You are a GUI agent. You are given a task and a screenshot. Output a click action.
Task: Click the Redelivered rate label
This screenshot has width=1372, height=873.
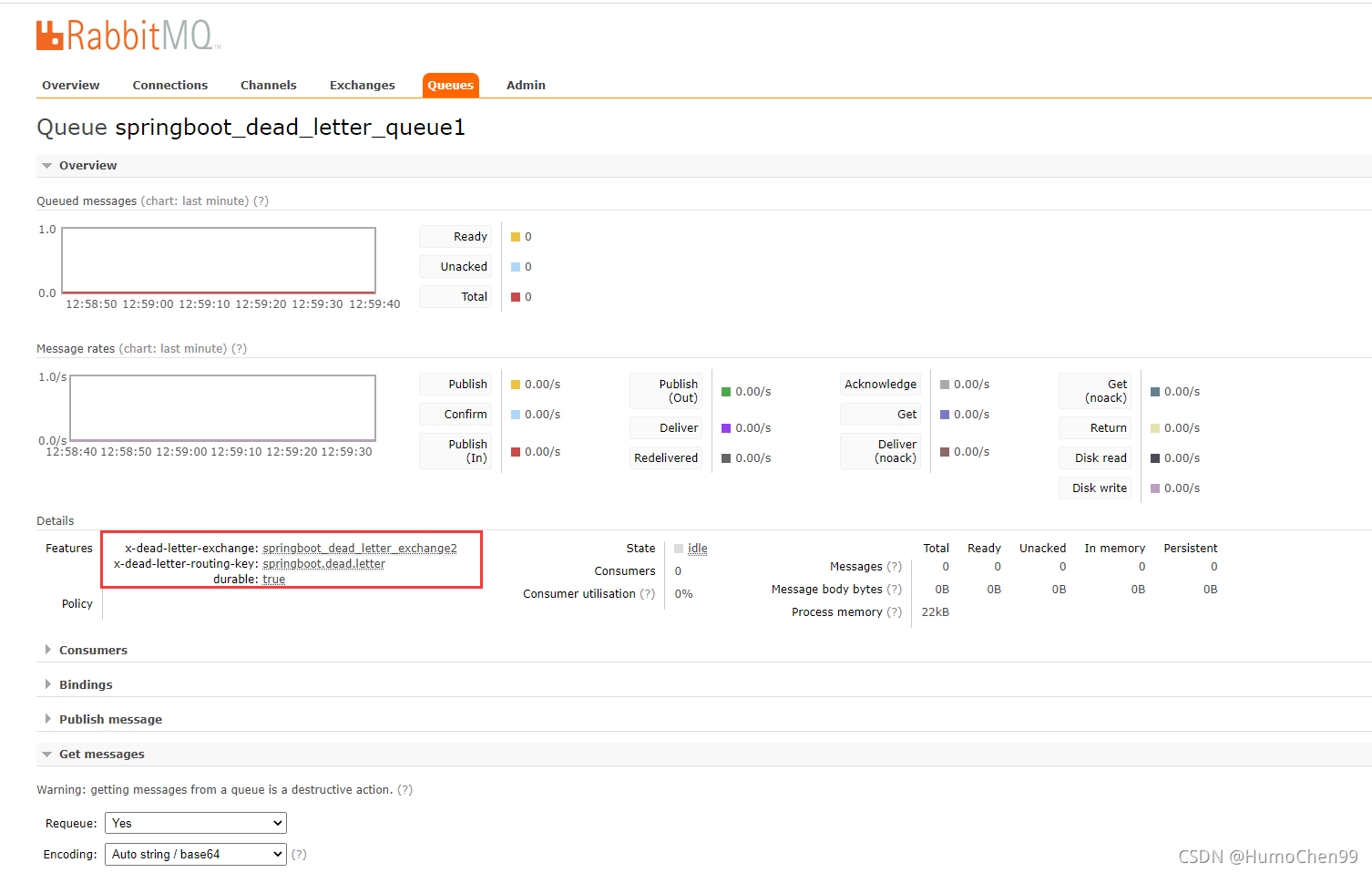tap(666, 457)
